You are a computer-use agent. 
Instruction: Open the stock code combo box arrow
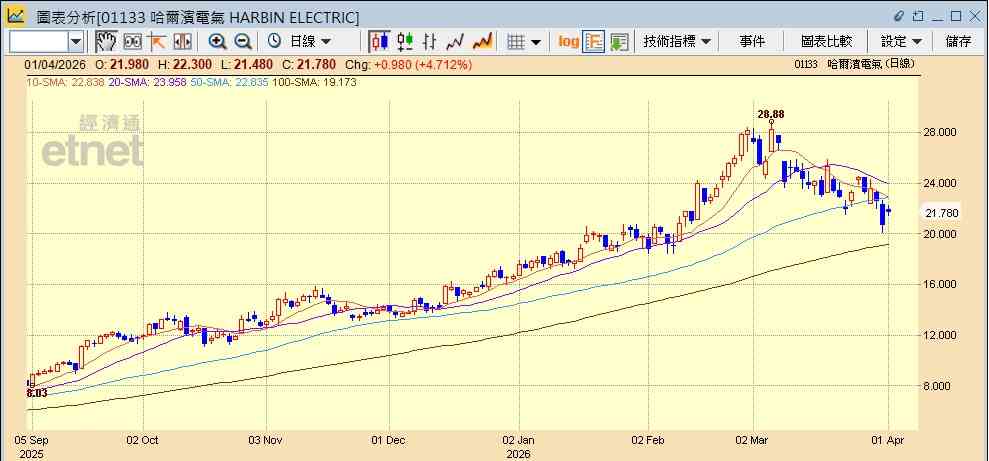76,42
